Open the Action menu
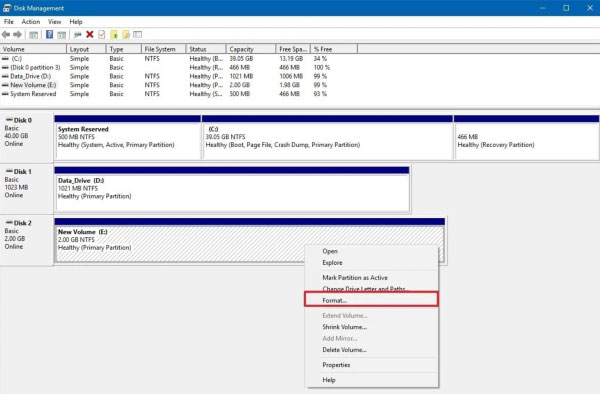600x394 pixels. click(31, 22)
